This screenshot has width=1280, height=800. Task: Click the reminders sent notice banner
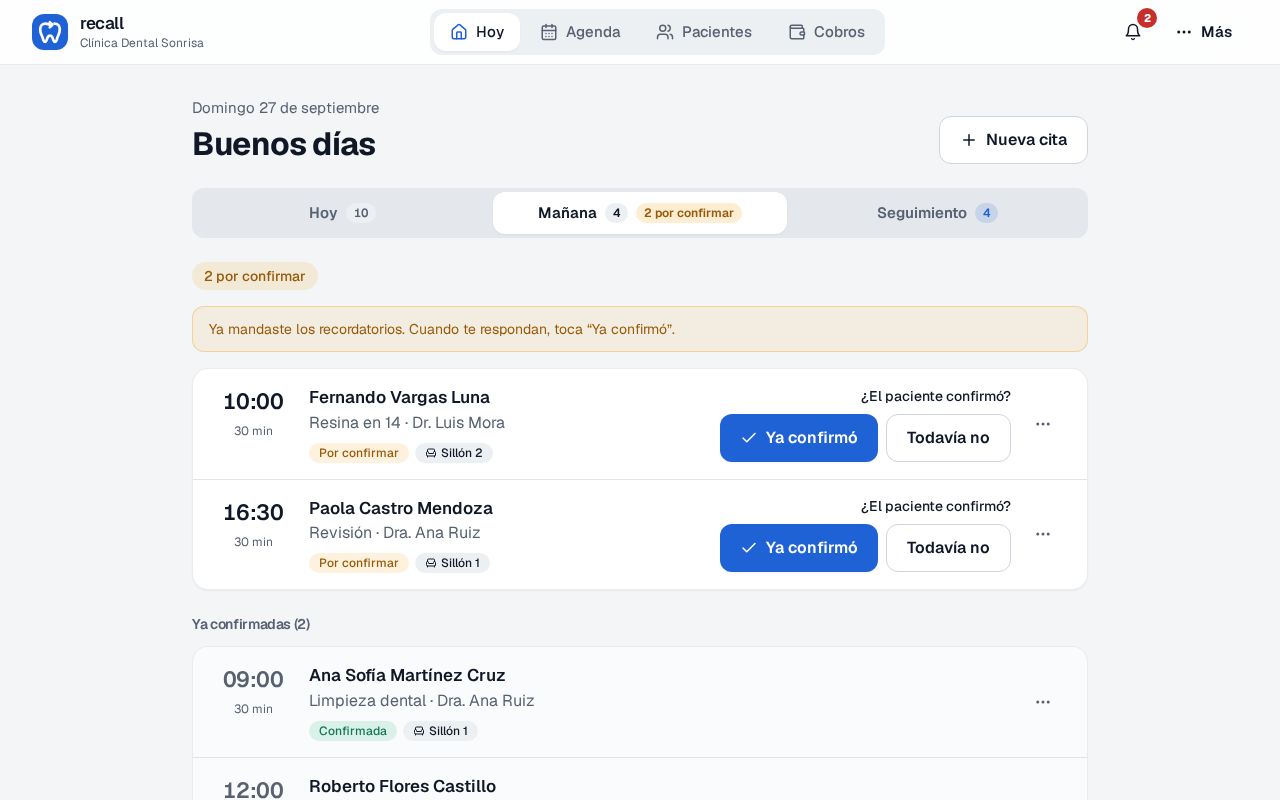click(x=640, y=329)
